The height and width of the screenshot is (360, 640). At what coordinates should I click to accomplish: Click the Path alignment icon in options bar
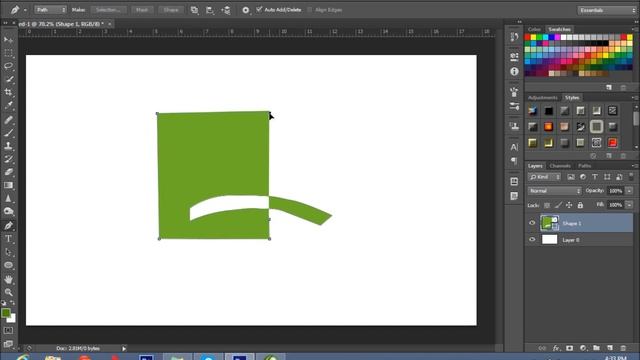tap(210, 10)
